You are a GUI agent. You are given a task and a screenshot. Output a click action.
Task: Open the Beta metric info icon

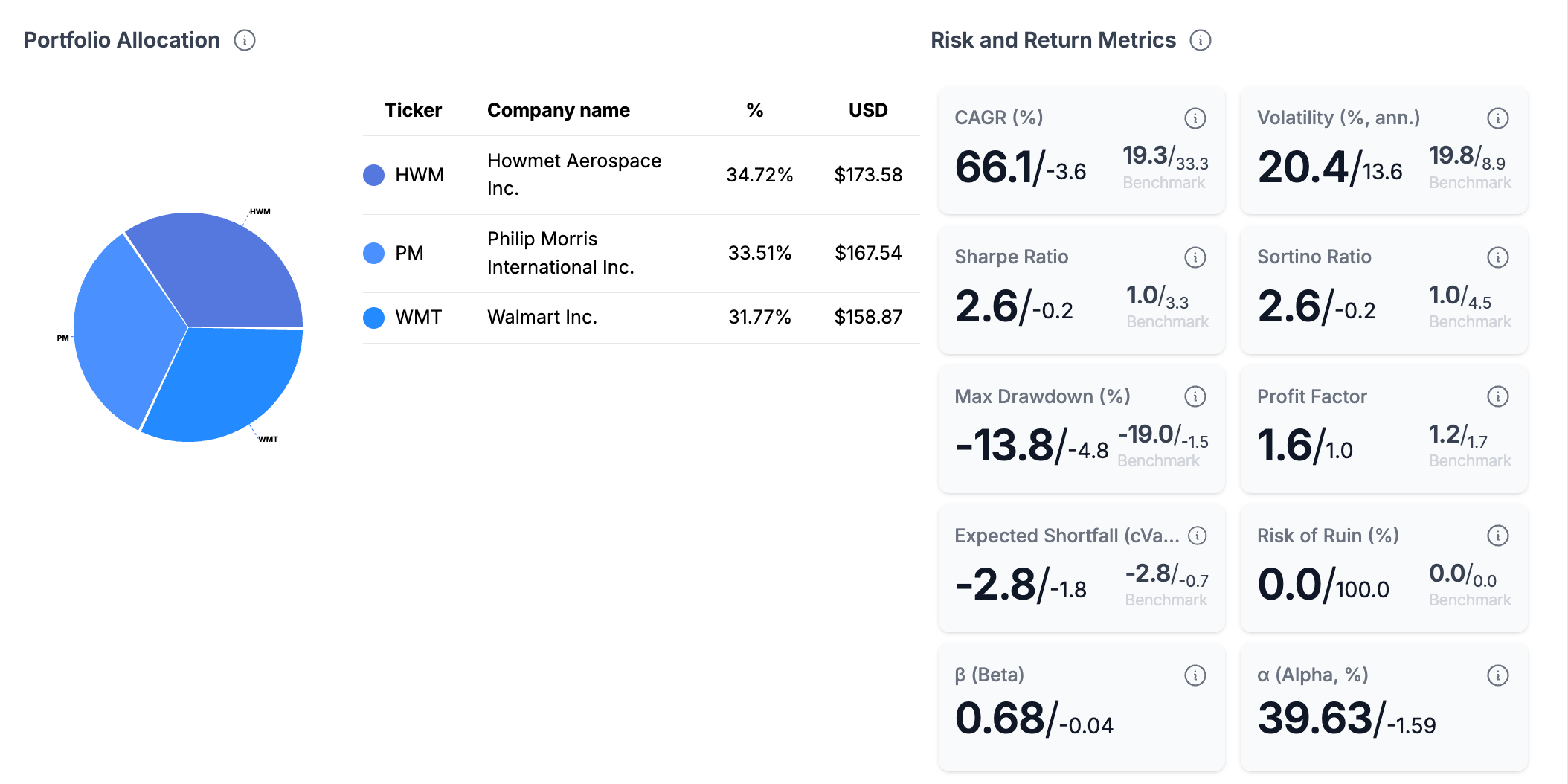1195,675
